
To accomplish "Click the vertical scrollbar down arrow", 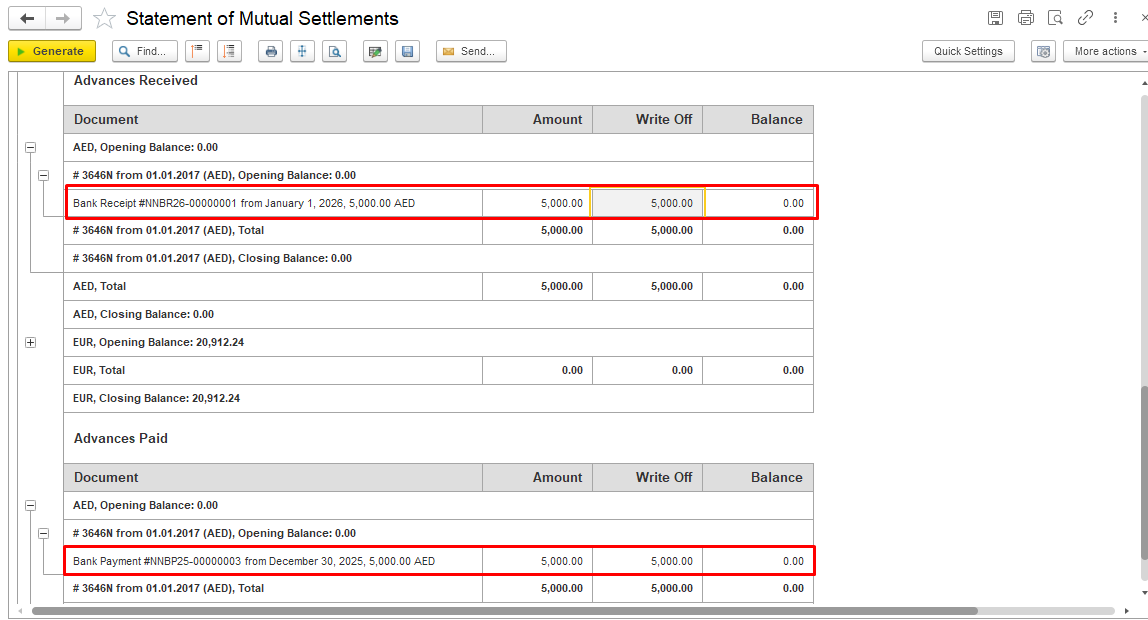I will tap(1144, 593).
